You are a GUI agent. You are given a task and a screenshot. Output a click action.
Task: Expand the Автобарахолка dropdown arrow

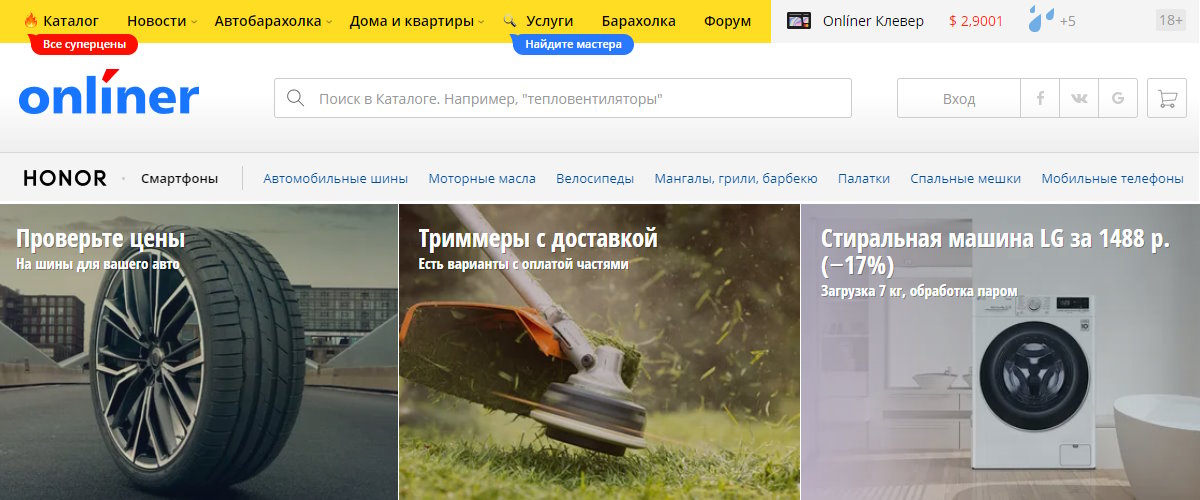point(330,22)
